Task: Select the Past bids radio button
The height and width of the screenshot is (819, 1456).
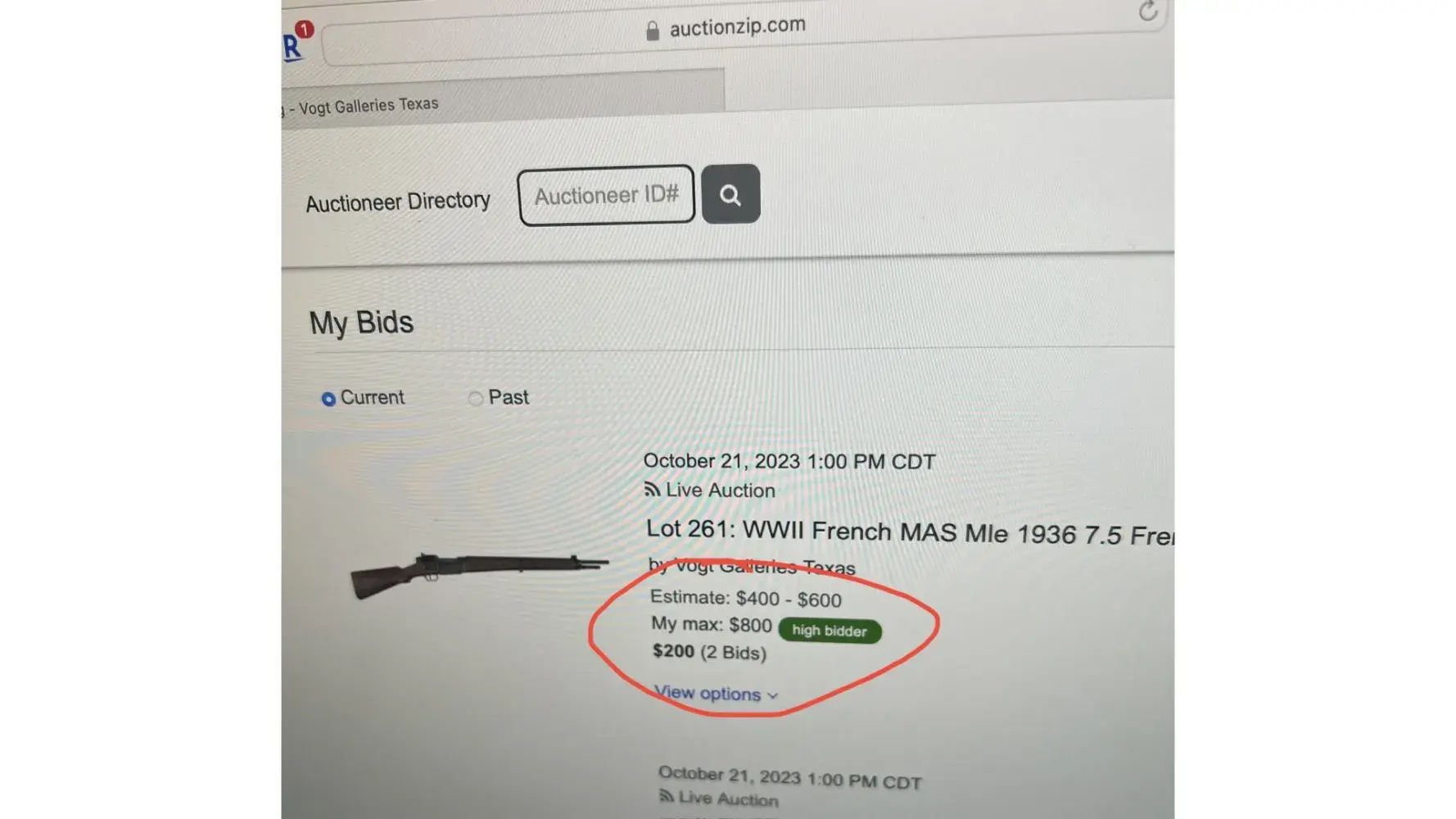Action: 475,399
